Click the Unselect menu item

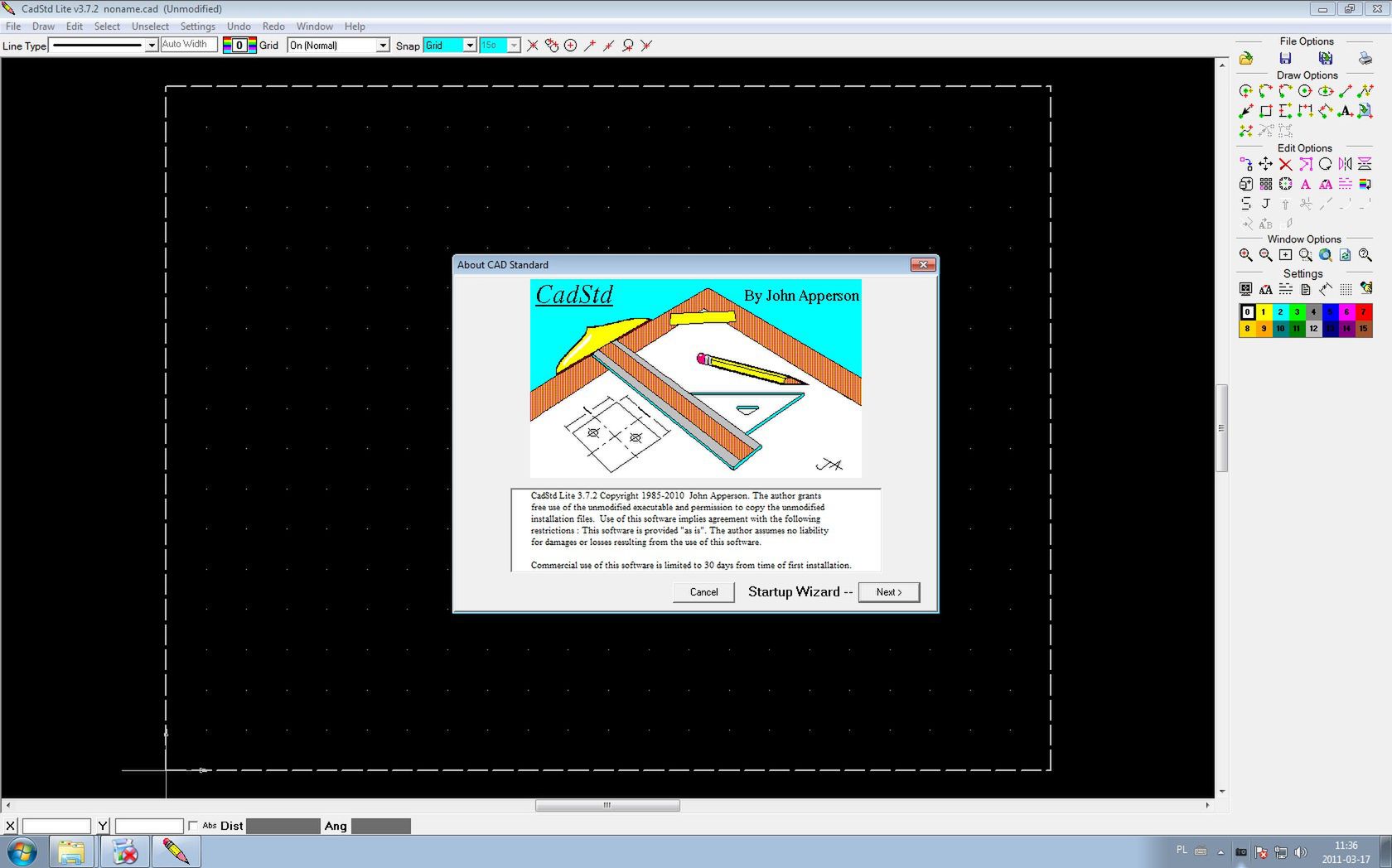tap(150, 27)
